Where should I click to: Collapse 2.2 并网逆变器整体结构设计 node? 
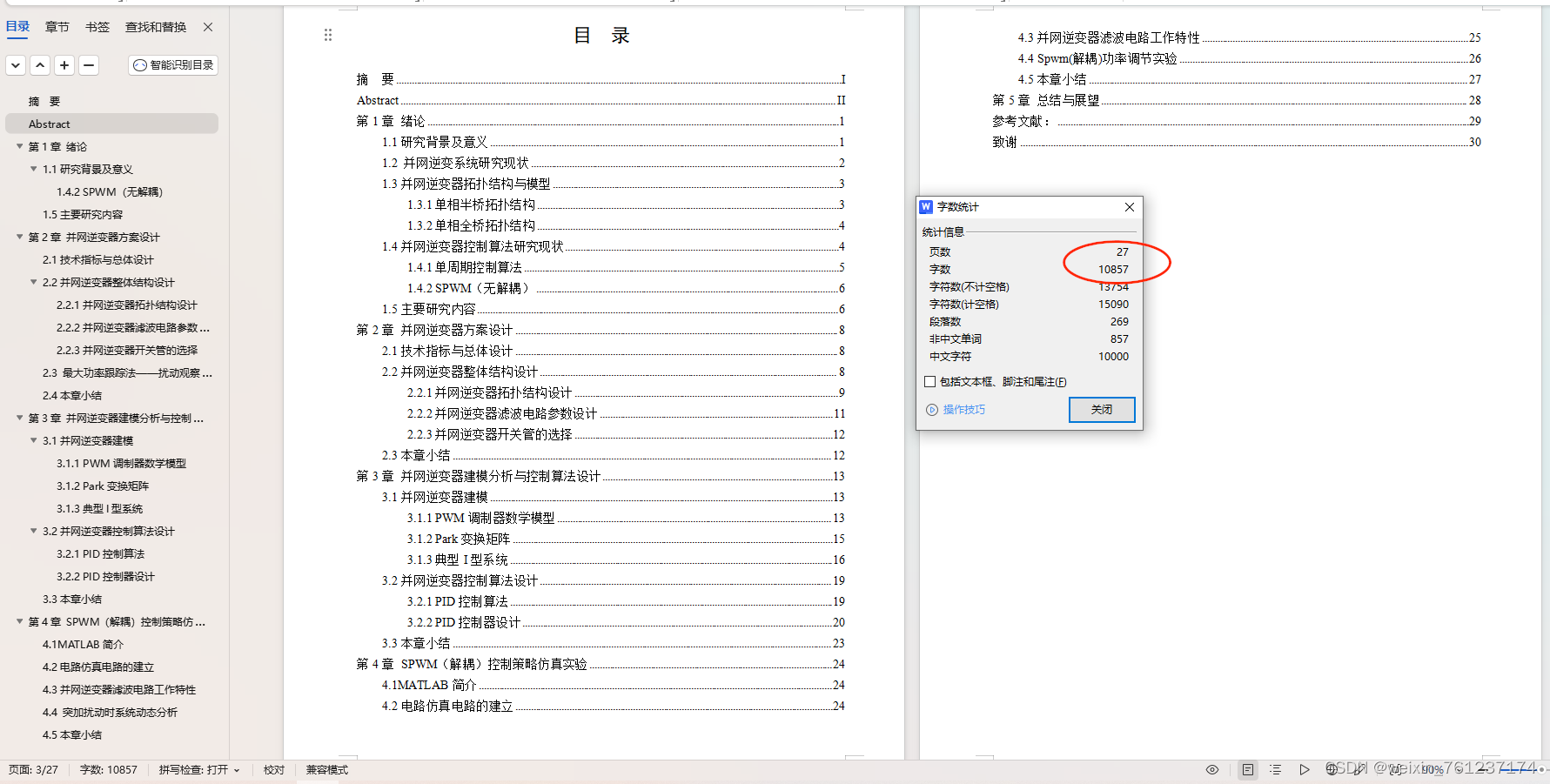(x=34, y=282)
